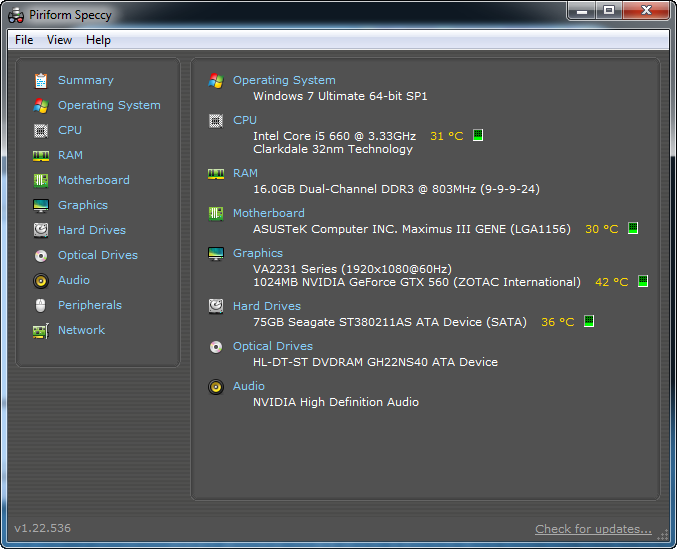Image resolution: width=677 pixels, height=549 pixels.
Task: Click the Summary clipboard icon in sidebar
Action: [x=41, y=81]
